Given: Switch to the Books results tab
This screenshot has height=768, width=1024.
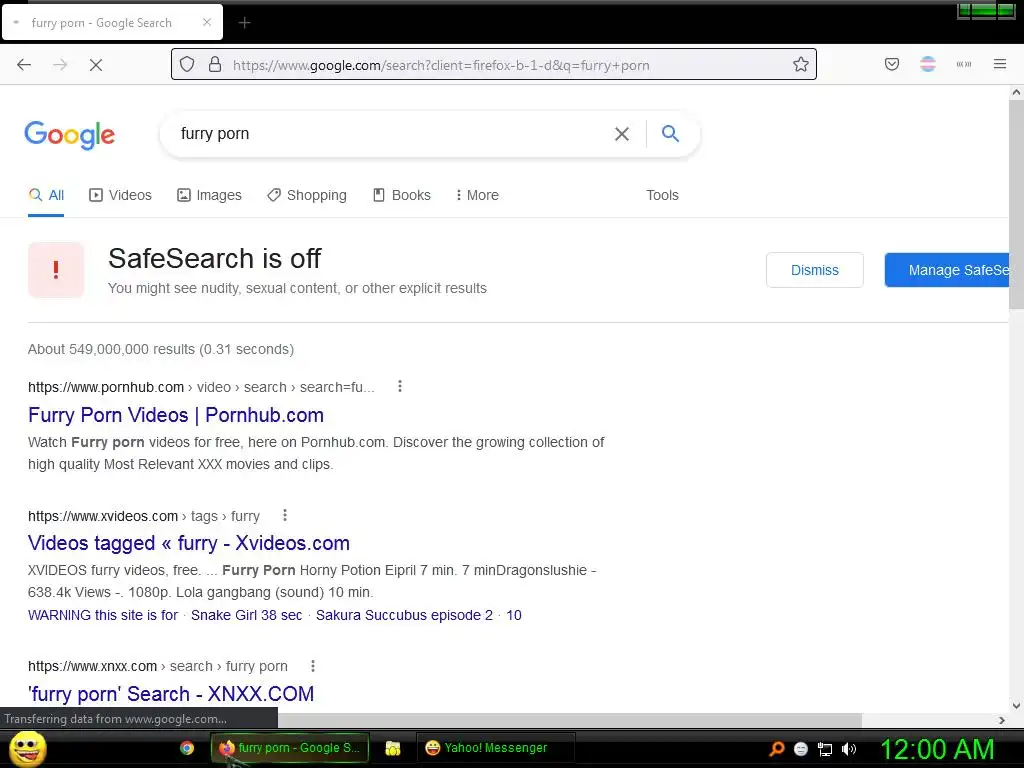Looking at the screenshot, I should click(x=402, y=195).
